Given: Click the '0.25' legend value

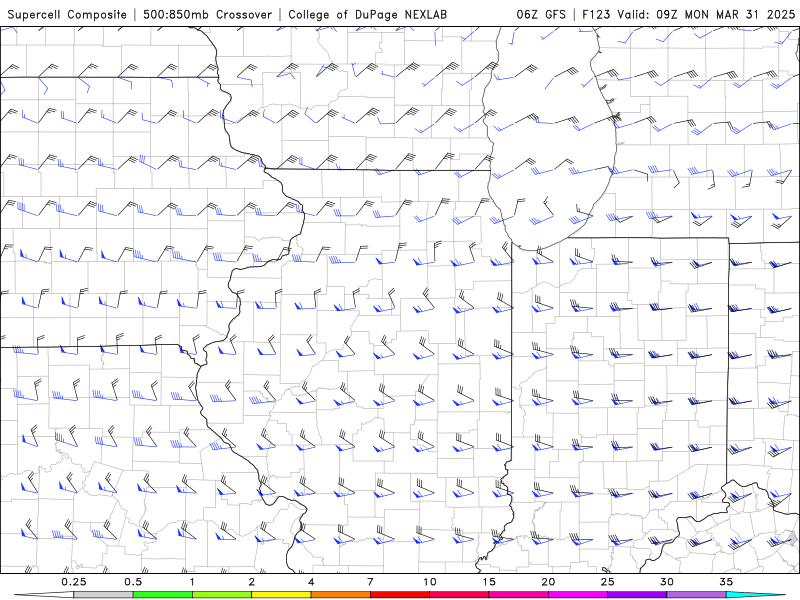Looking at the screenshot, I should 74,582.
